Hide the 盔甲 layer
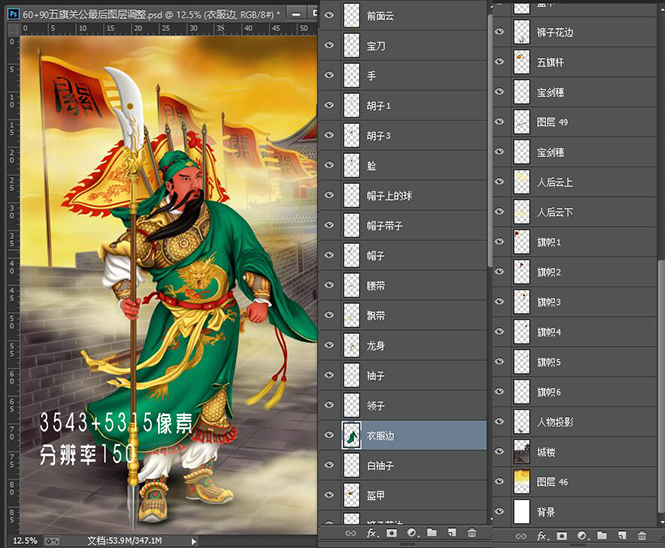 coord(329,495)
